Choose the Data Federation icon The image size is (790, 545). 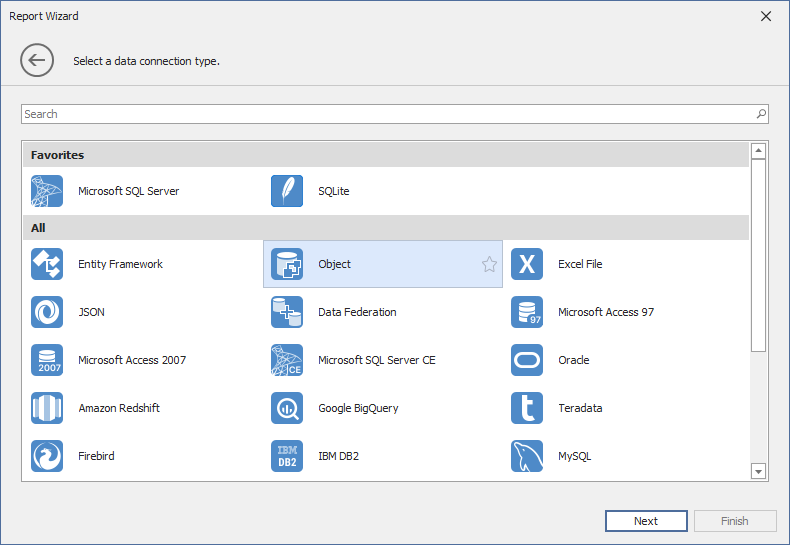click(x=287, y=312)
